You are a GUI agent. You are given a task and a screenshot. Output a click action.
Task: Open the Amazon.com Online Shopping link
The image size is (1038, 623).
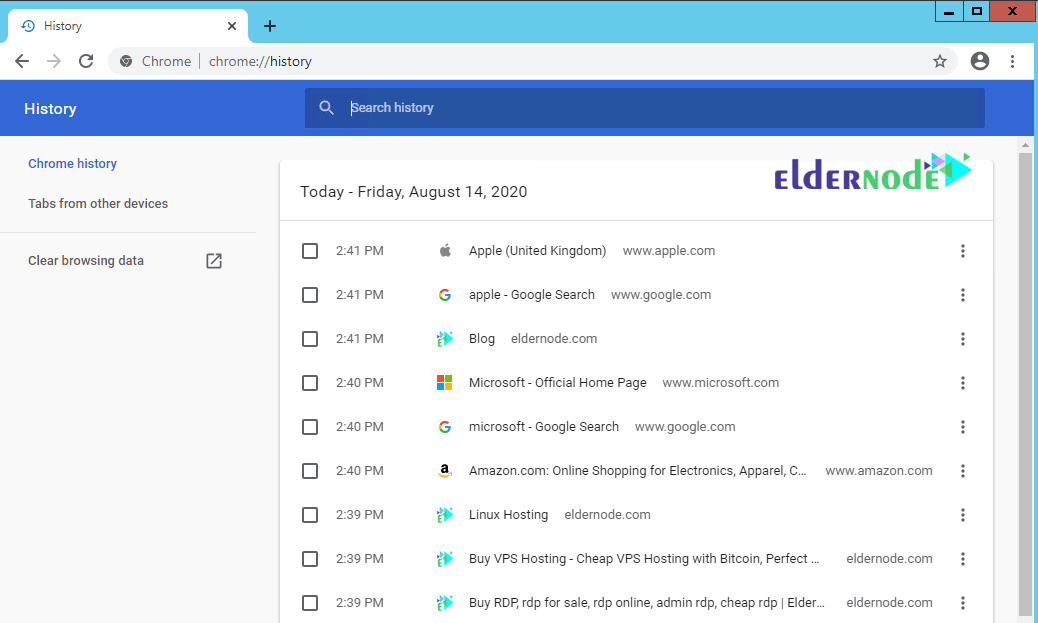click(637, 471)
